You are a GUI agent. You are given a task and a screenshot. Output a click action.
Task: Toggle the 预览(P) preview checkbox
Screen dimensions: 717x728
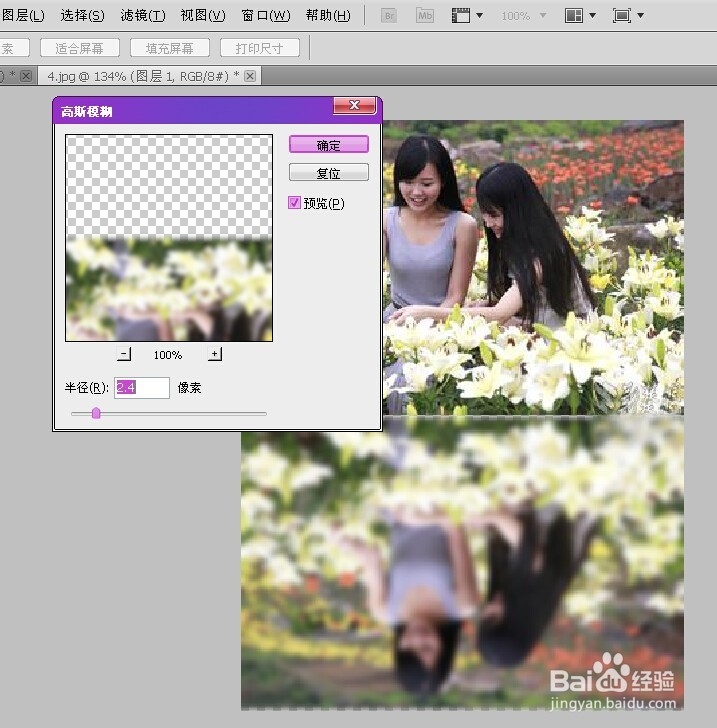(x=294, y=202)
